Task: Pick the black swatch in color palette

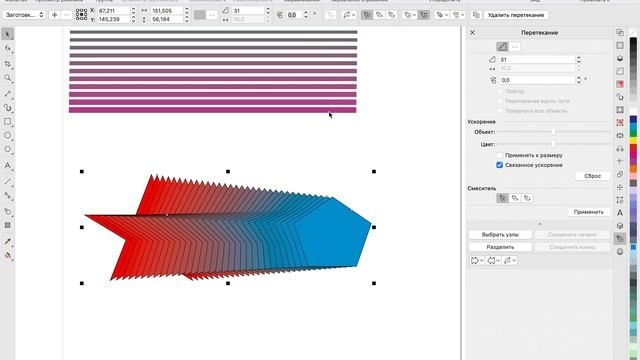Action: click(633, 42)
